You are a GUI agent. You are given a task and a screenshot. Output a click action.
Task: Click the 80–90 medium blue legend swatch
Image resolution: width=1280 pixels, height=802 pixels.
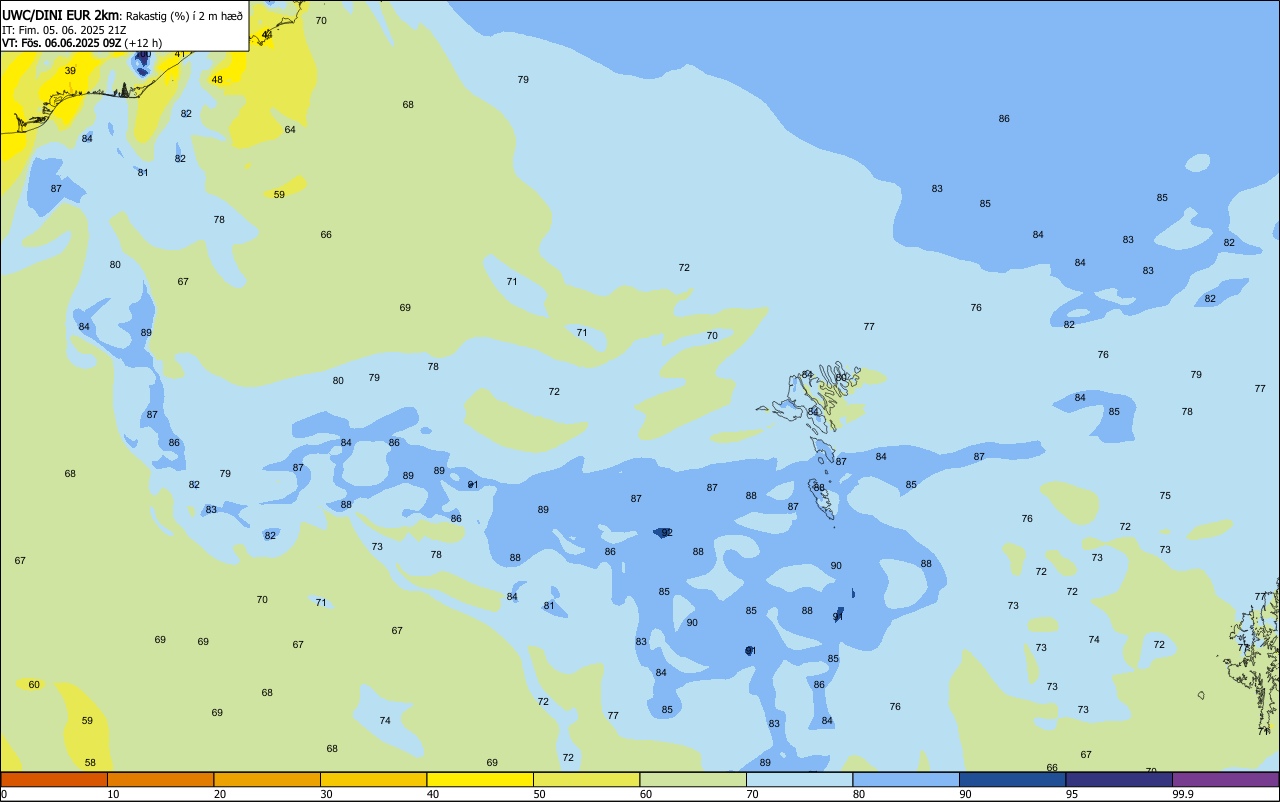click(906, 779)
